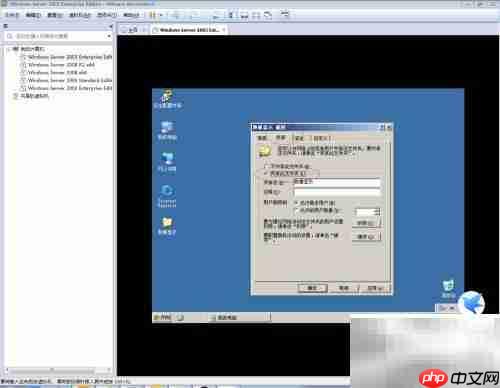Click the user count spinner arrows
Viewport: 500px width, 388px height.
(378, 212)
